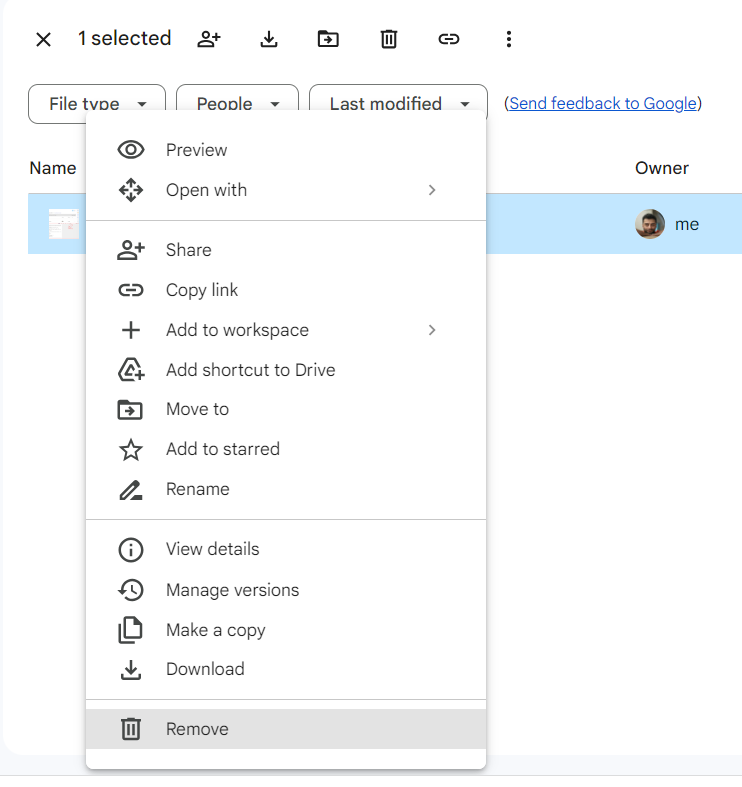Click the move-to-folder icon in top toolbar
This screenshot has height=787, width=742.
328,39
